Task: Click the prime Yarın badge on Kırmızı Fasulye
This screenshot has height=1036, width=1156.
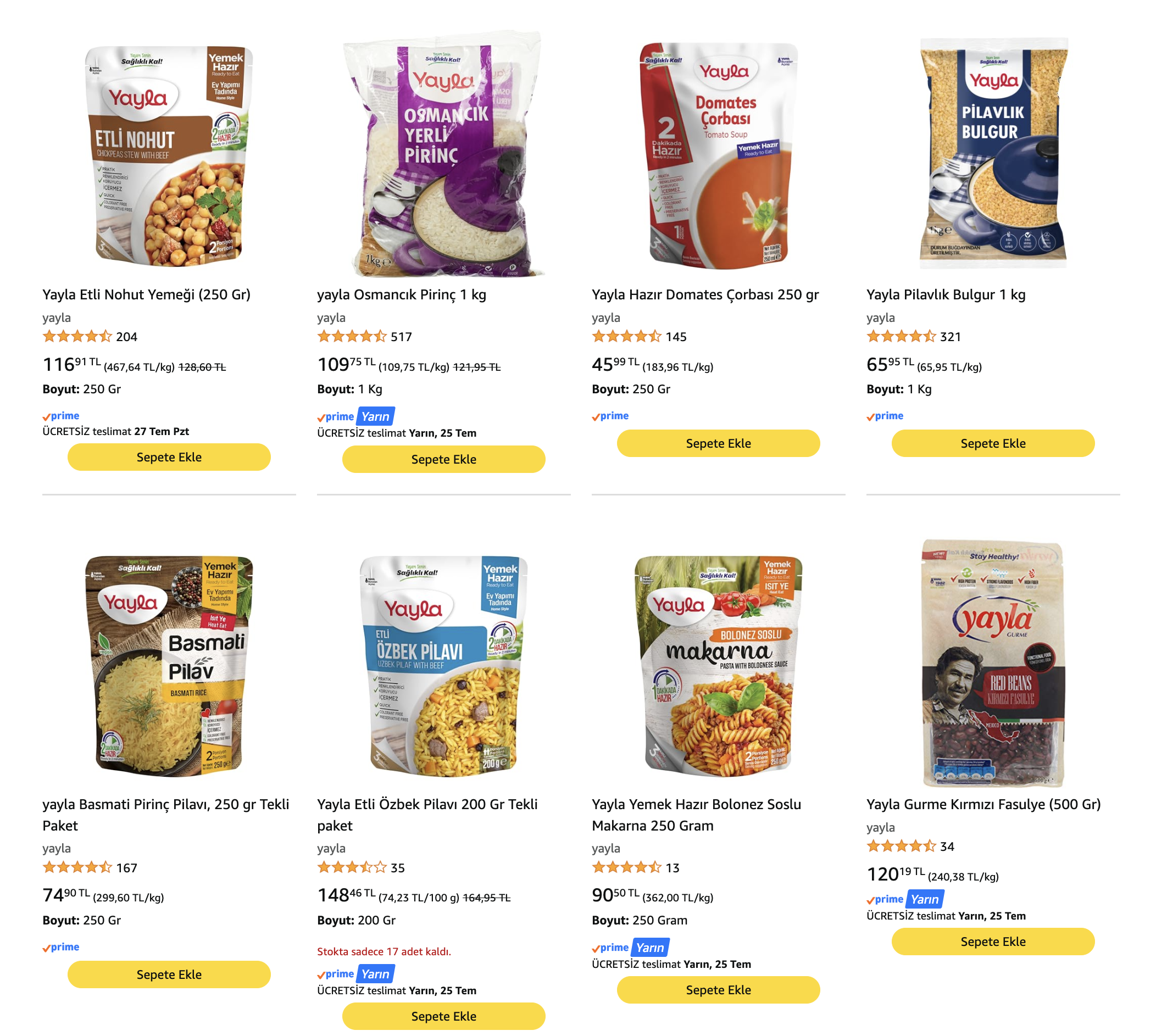Action: pos(905,899)
